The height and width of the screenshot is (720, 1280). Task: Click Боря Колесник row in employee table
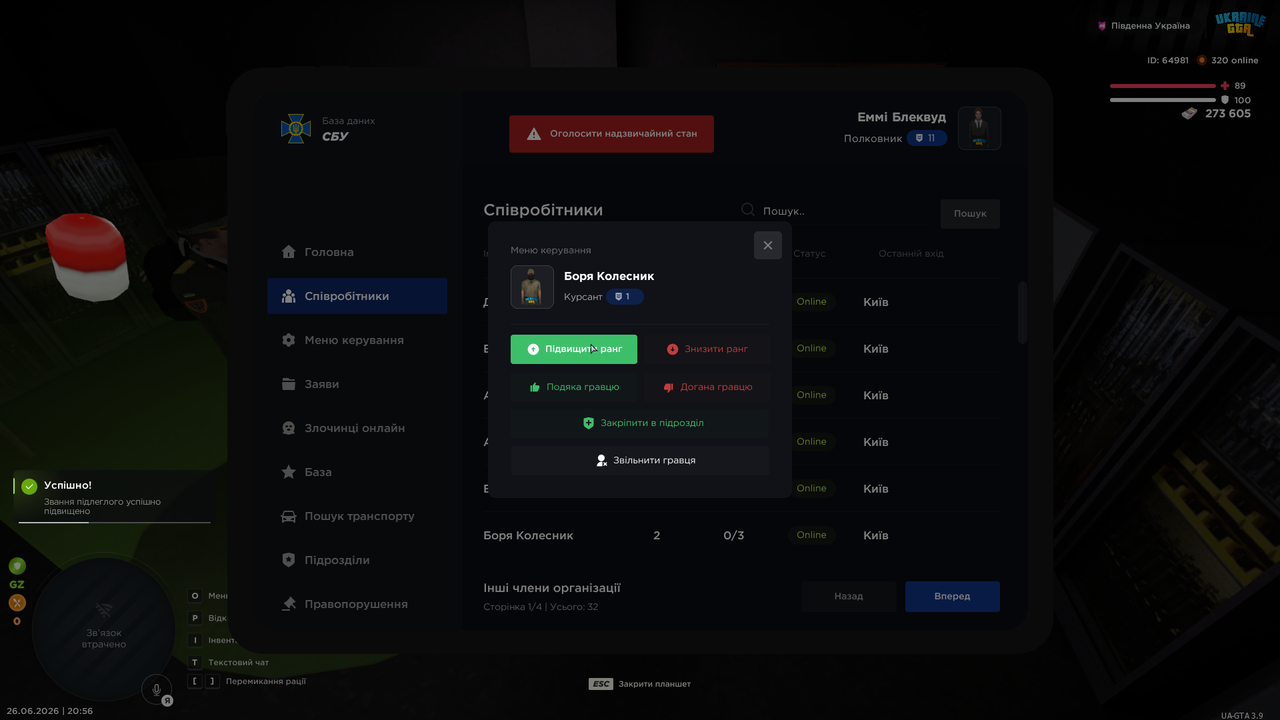pyautogui.click(x=741, y=535)
